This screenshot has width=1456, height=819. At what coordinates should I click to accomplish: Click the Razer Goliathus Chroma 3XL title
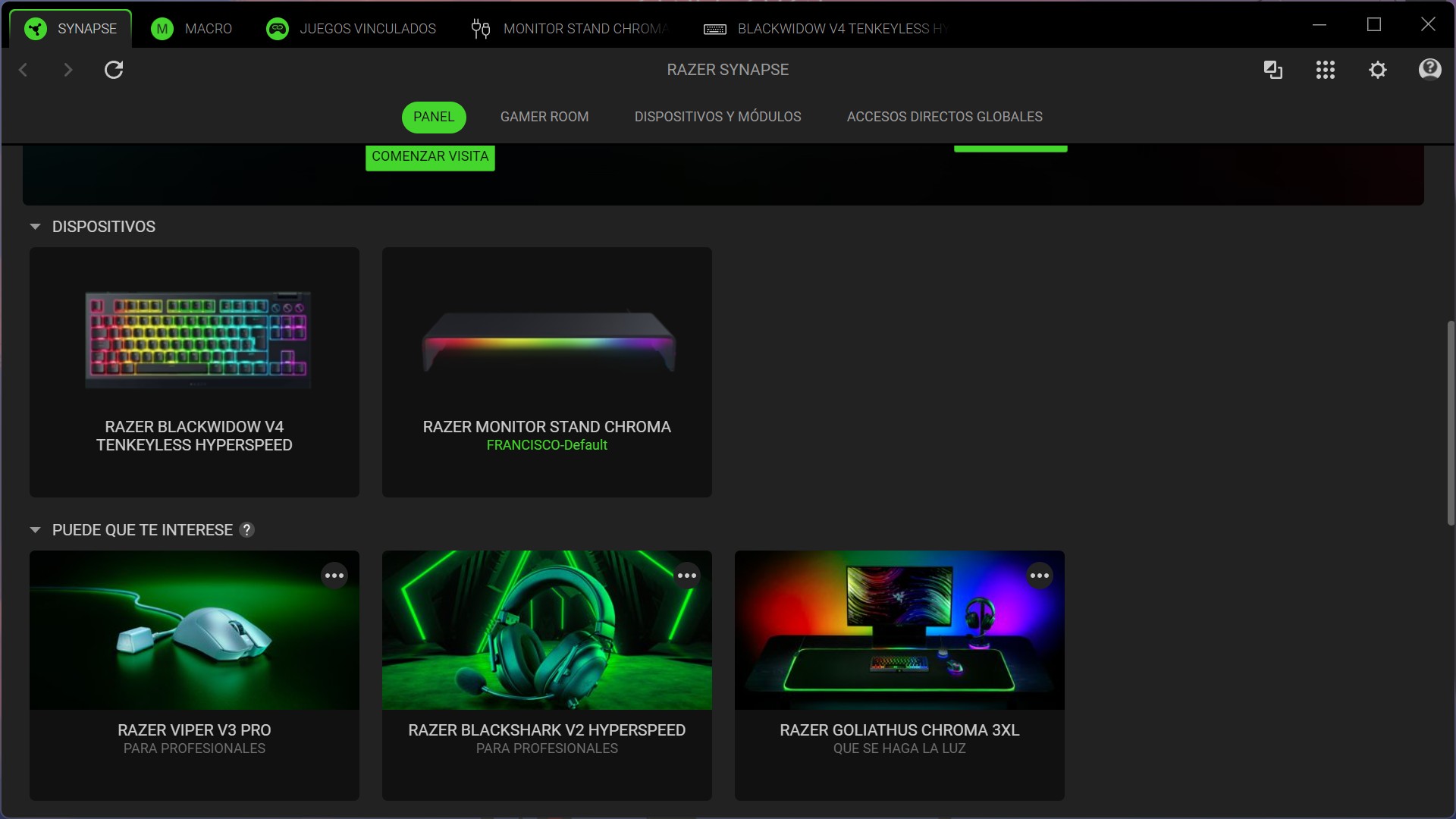click(x=899, y=730)
